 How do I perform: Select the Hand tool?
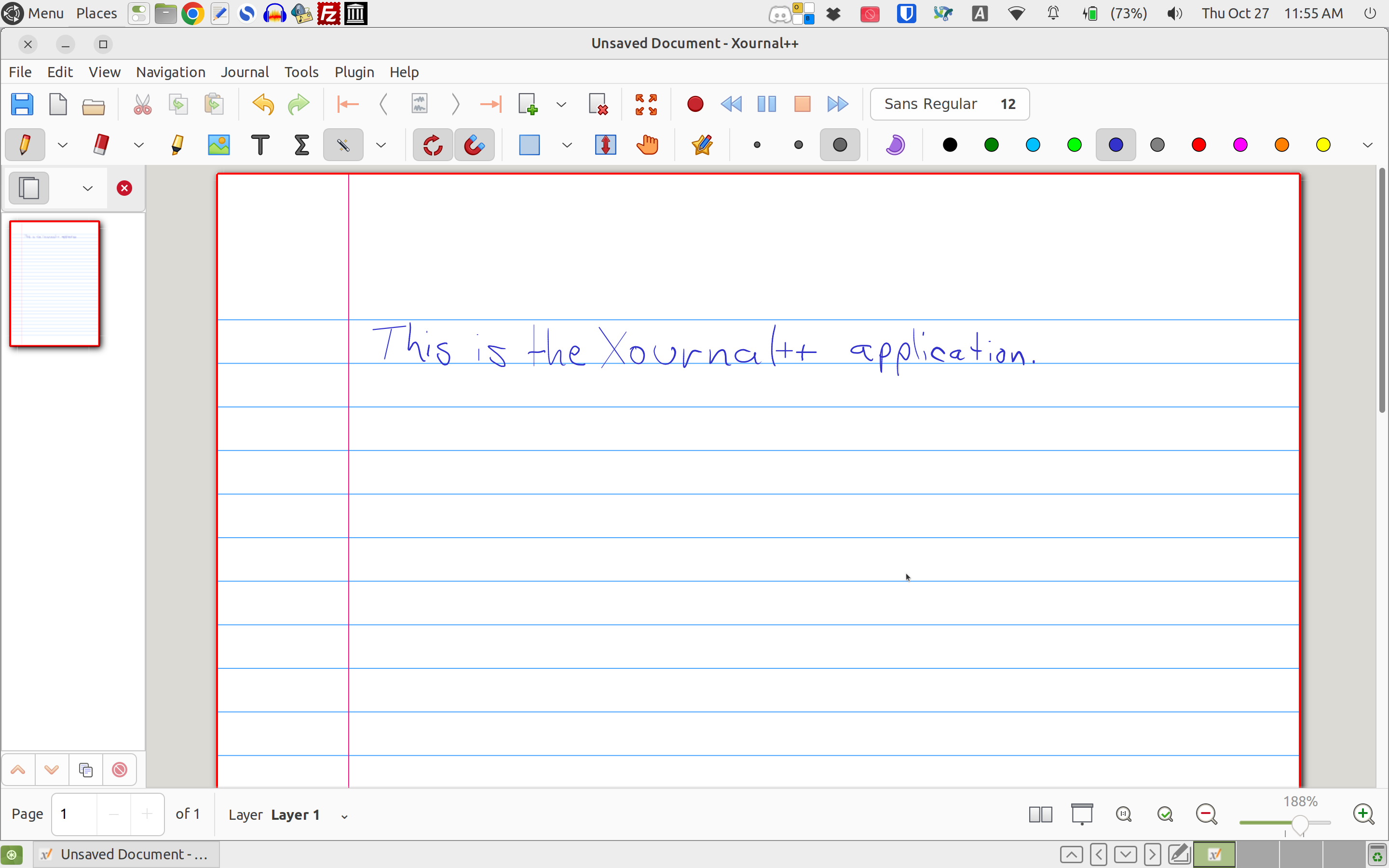647,145
